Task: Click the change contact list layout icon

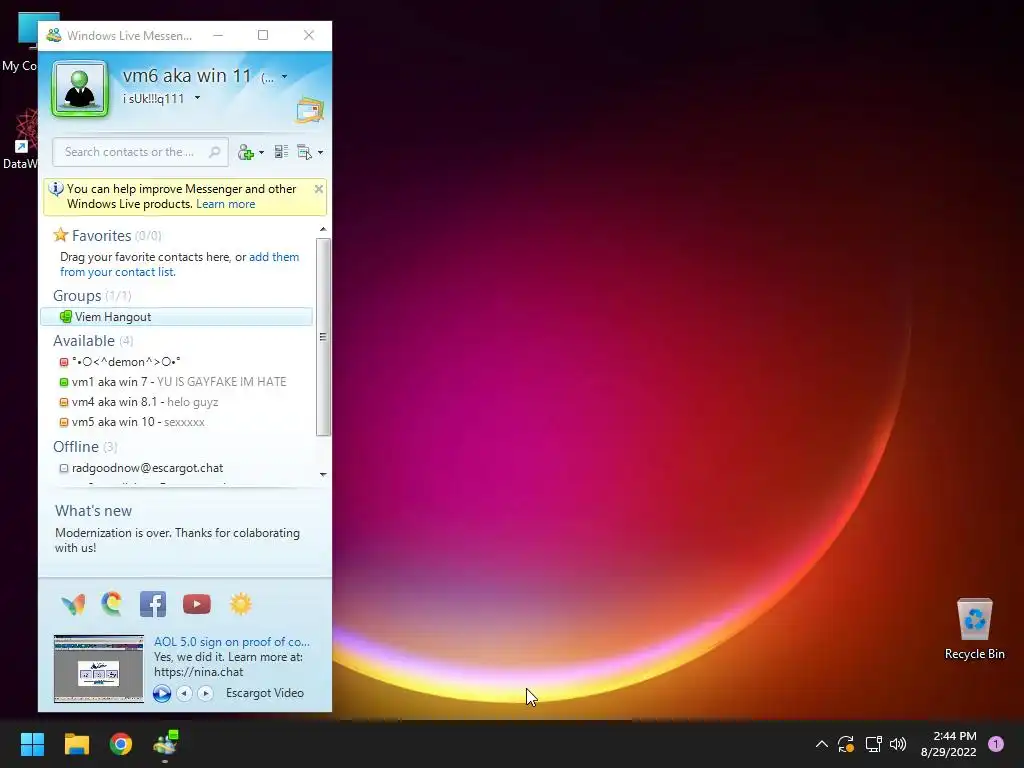Action: [x=281, y=152]
